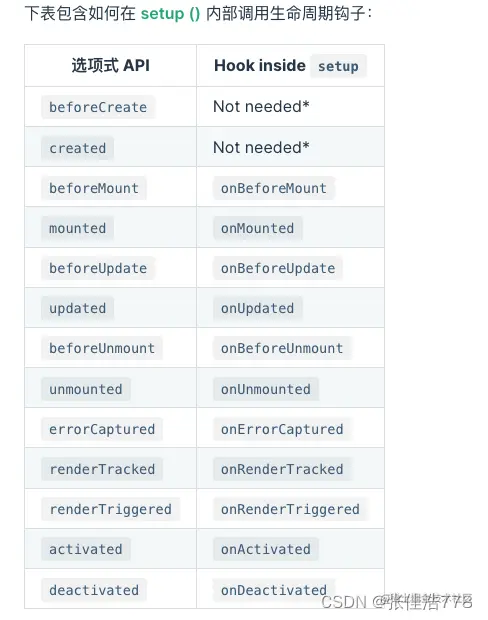Click the onUnmounted hook label
The image size is (488, 620).
point(266,389)
